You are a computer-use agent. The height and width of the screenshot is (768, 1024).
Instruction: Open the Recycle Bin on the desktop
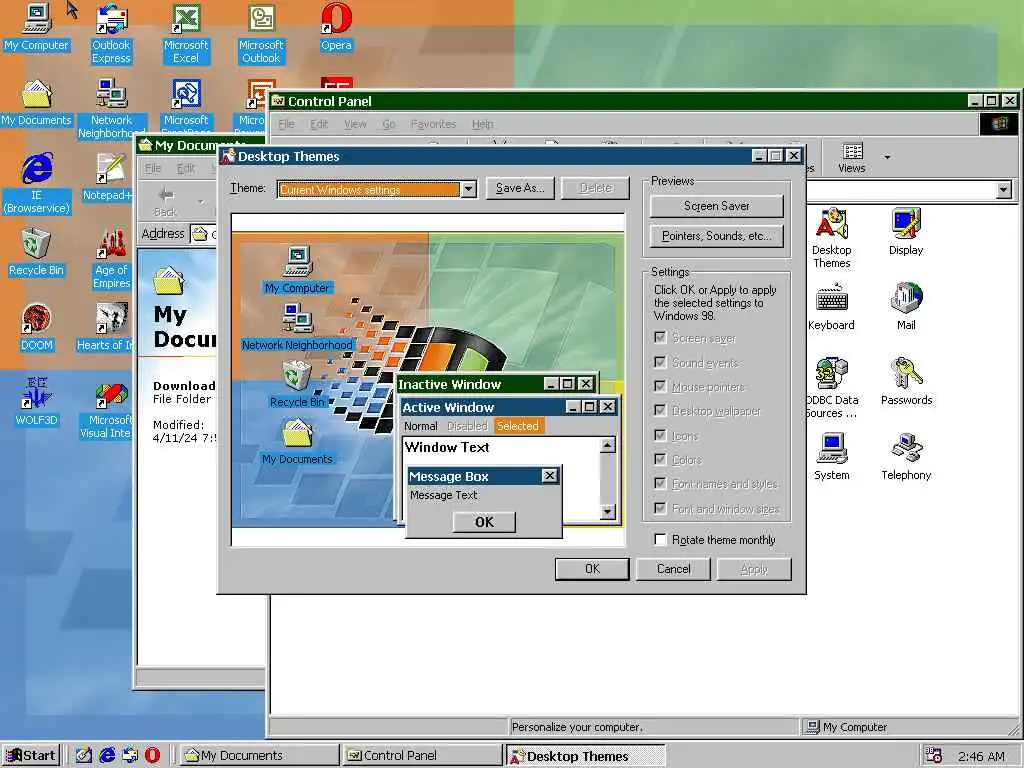[x=37, y=252]
